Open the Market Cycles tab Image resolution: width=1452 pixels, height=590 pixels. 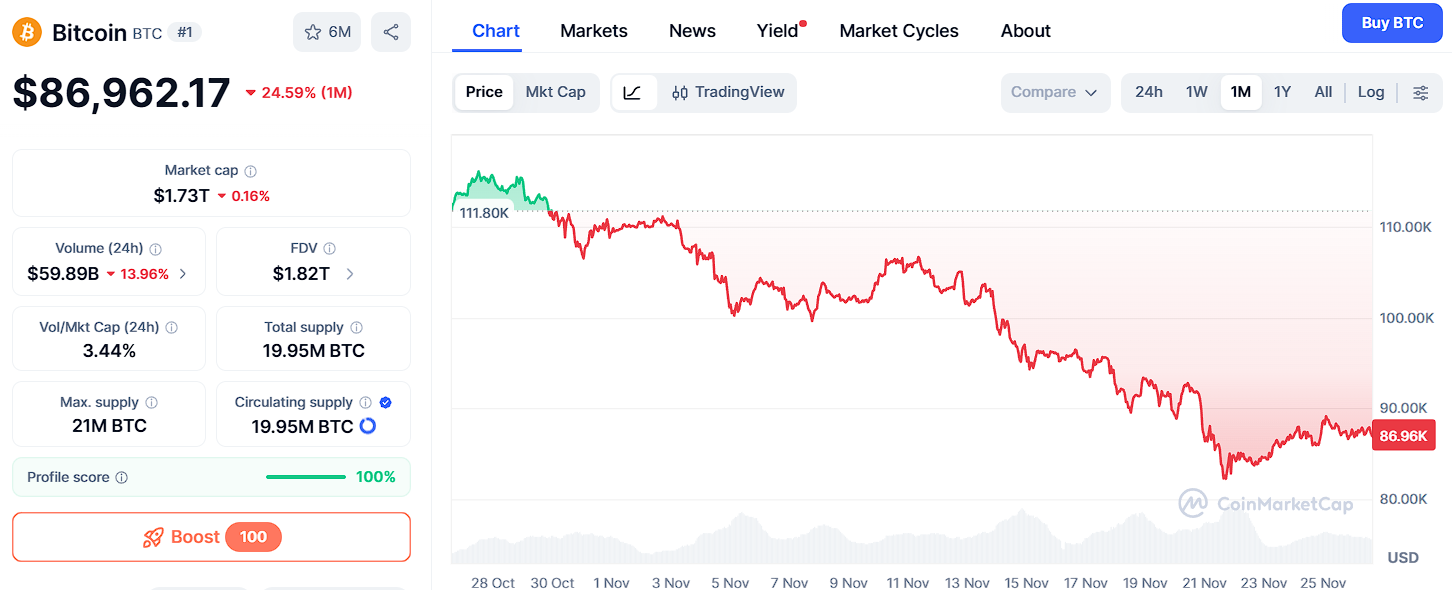coord(898,30)
